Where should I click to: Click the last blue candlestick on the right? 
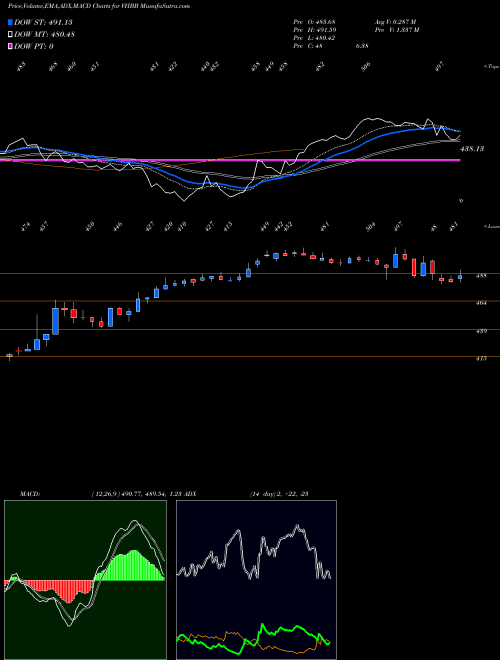click(460, 277)
